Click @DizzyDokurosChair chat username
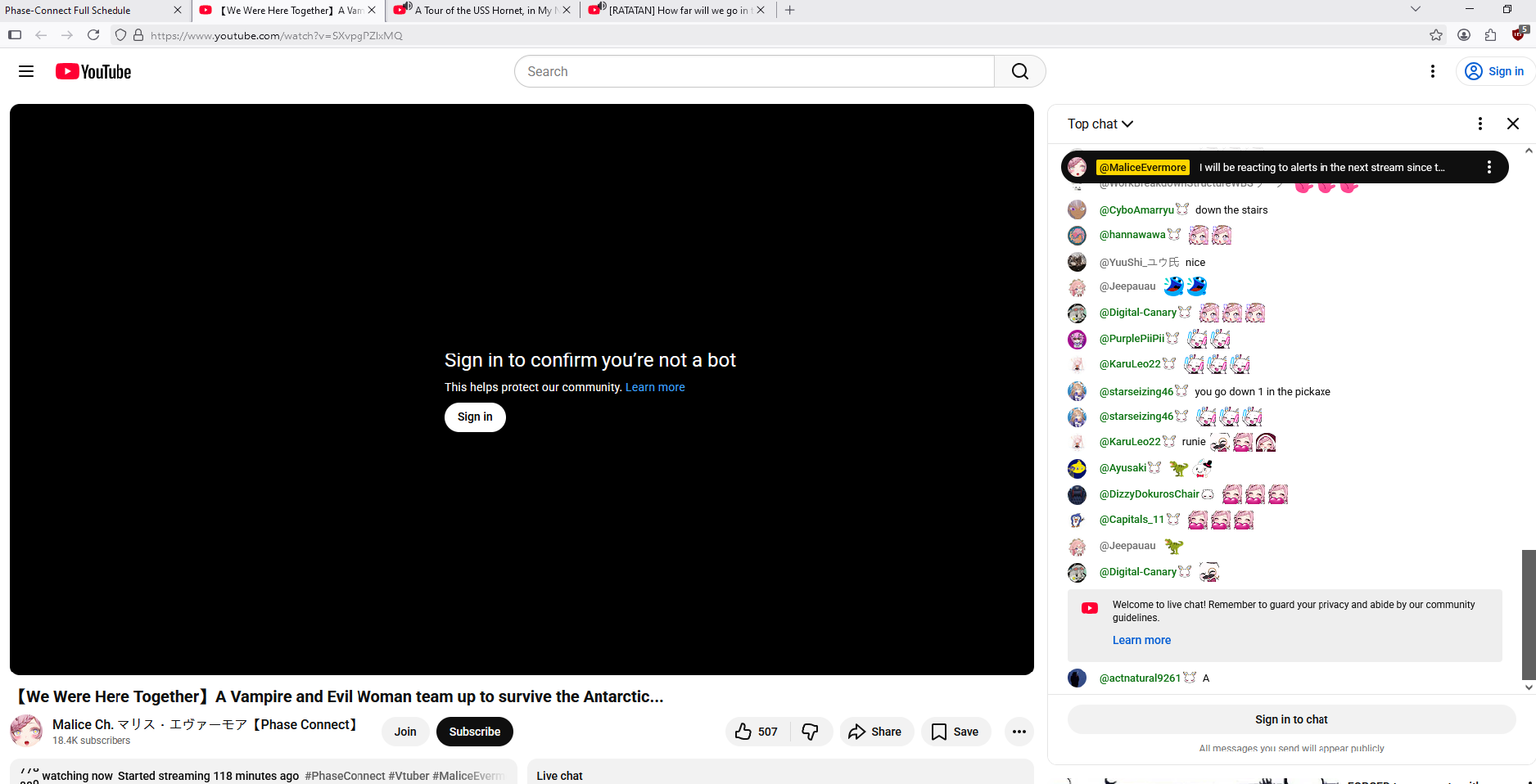Viewport: 1536px width, 784px height. (1149, 494)
